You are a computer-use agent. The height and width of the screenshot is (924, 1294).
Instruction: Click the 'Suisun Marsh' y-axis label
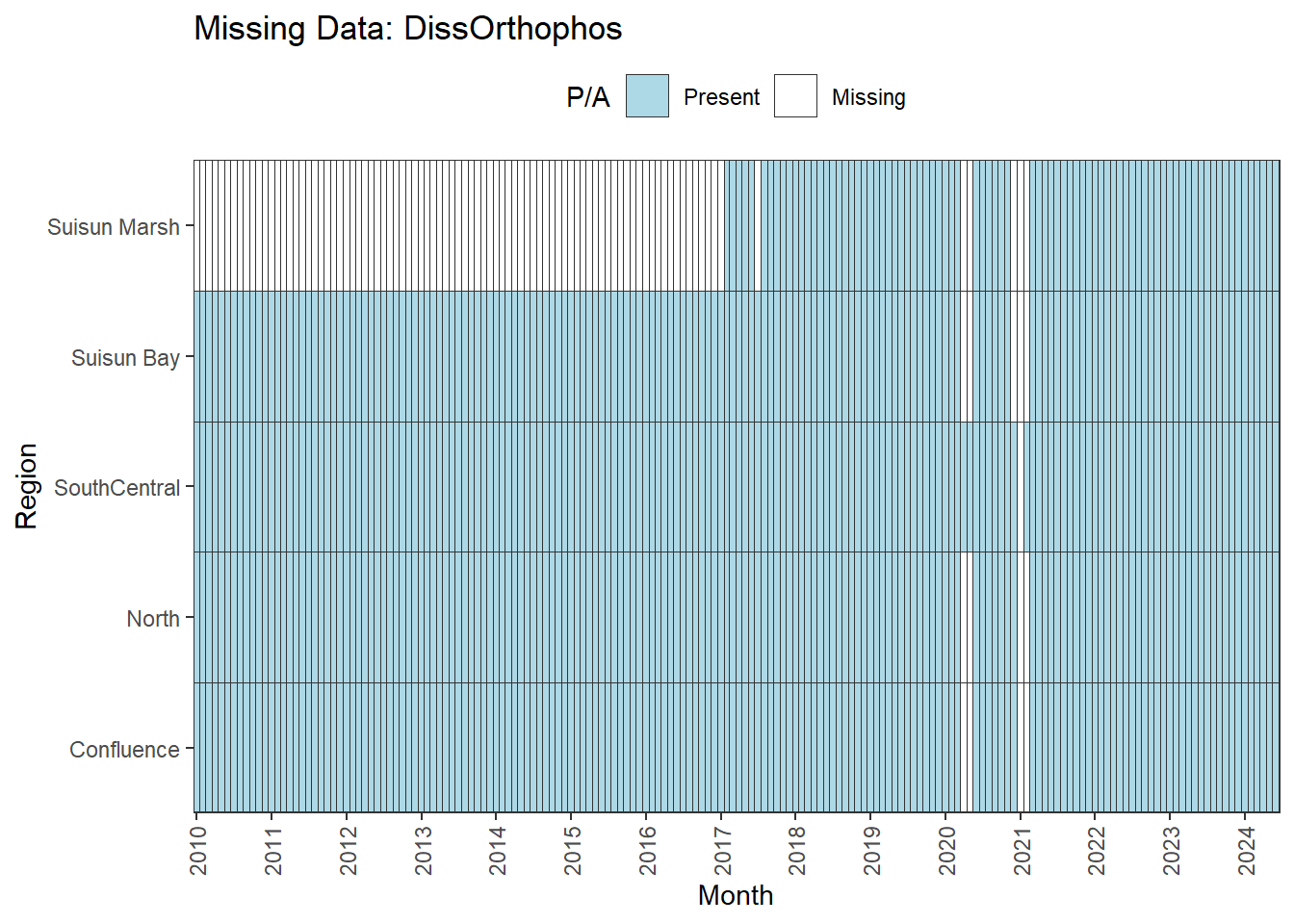pos(114,227)
